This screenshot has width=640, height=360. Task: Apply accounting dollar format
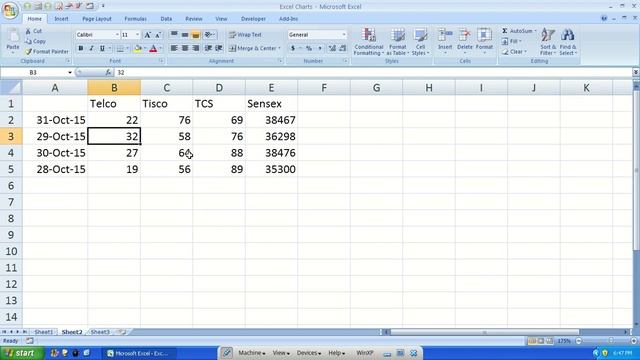coord(293,49)
